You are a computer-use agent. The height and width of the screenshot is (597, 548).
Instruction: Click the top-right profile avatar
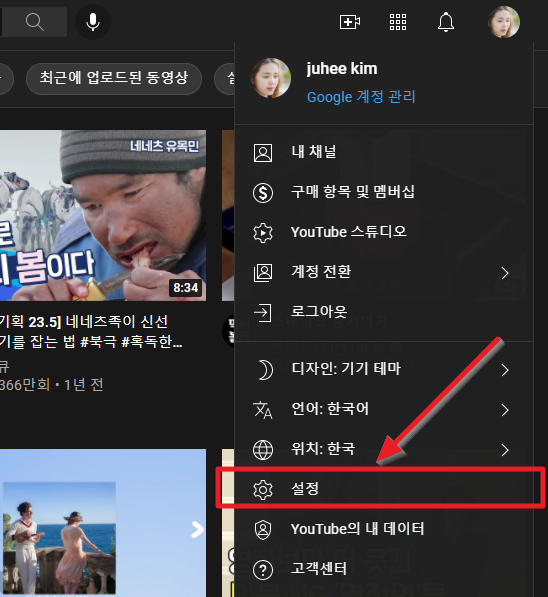pos(504,22)
